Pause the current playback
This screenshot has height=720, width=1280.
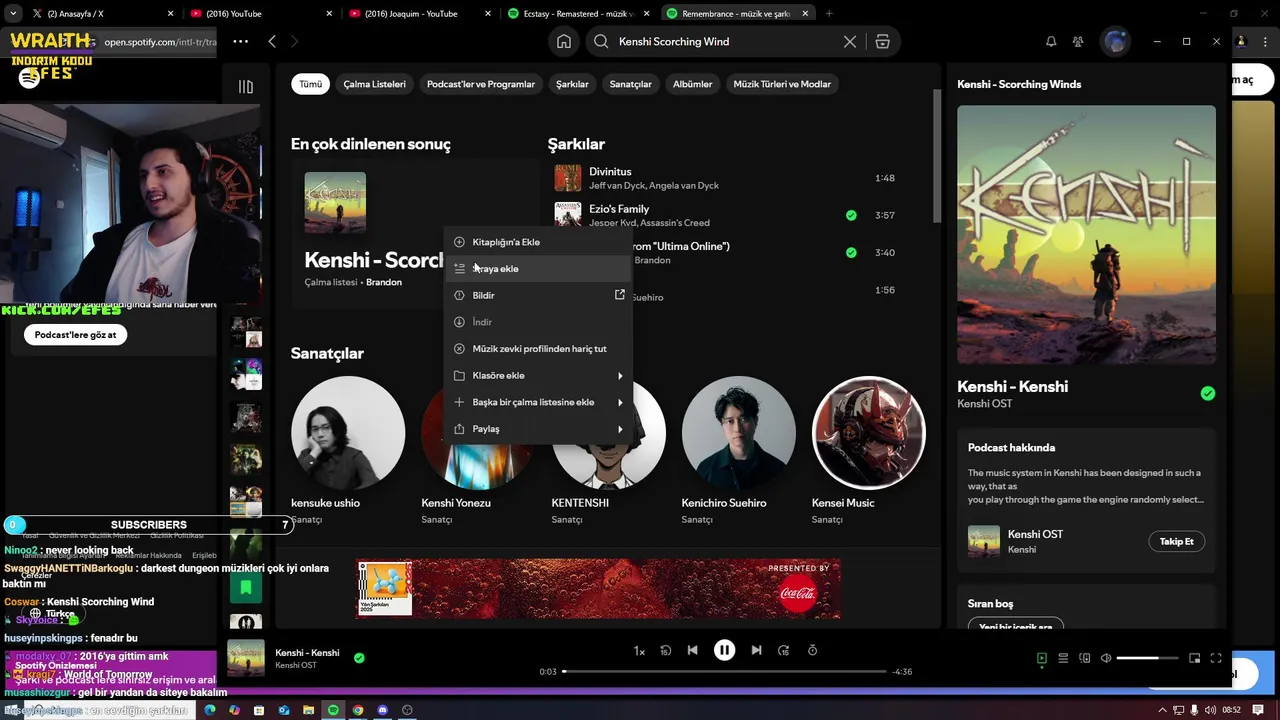724,650
